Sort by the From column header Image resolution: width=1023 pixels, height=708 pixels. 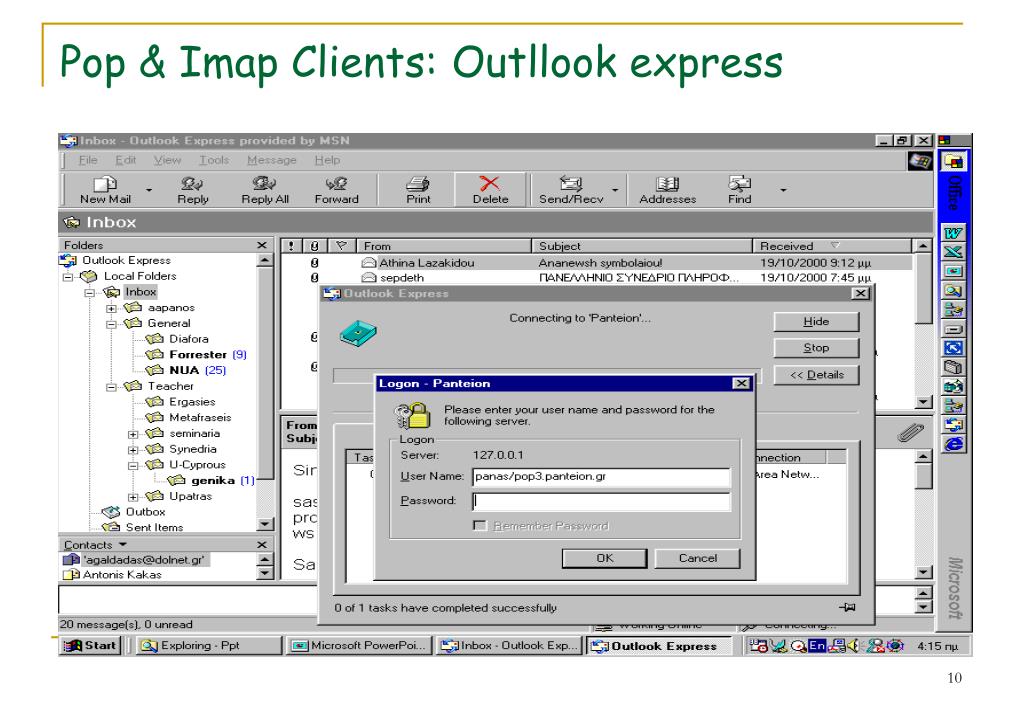pyautogui.click(x=444, y=246)
